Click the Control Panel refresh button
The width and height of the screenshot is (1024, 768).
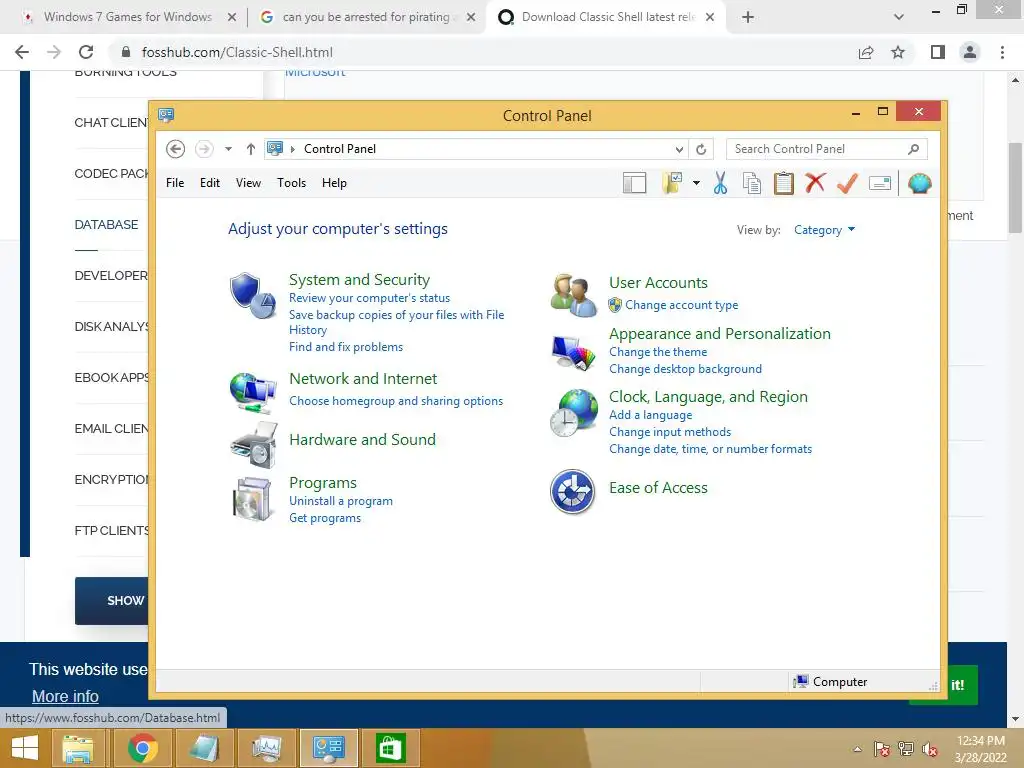point(701,150)
